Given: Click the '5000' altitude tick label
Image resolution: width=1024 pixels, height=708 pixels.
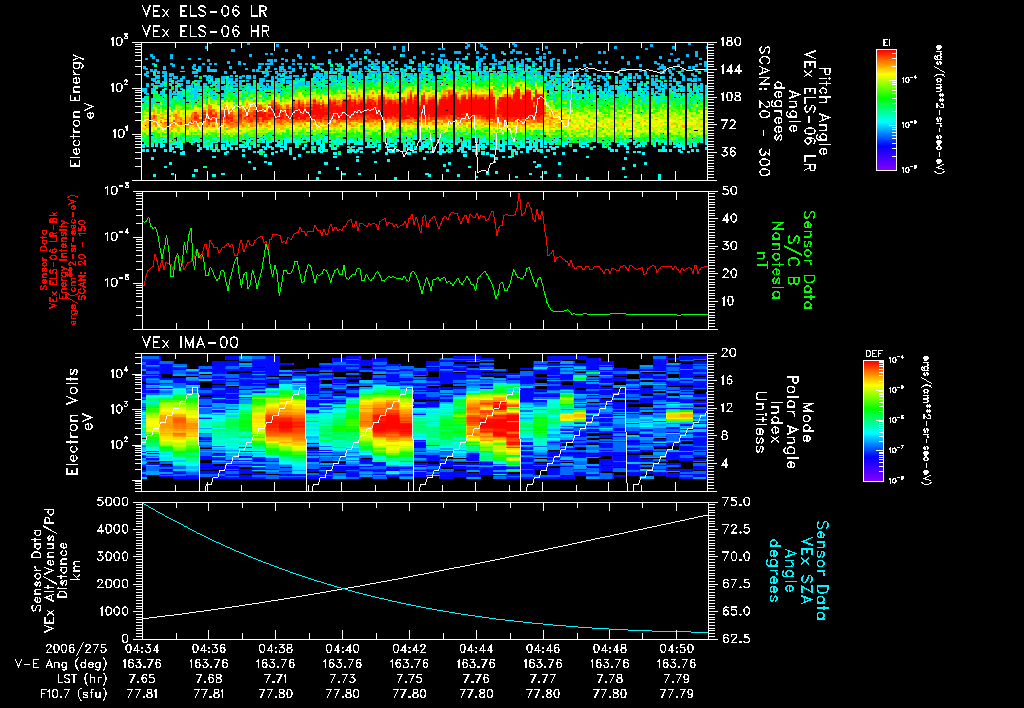Looking at the screenshot, I should point(111,502).
